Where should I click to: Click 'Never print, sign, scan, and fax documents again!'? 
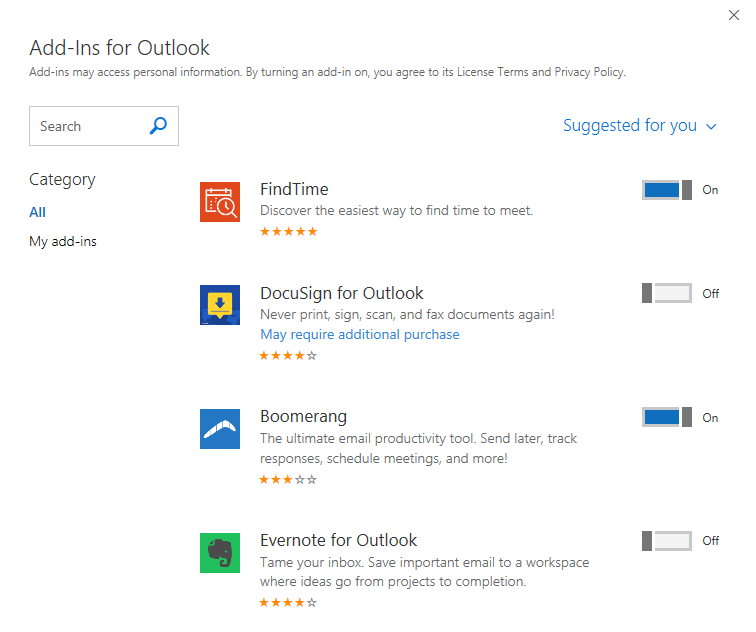(x=407, y=315)
